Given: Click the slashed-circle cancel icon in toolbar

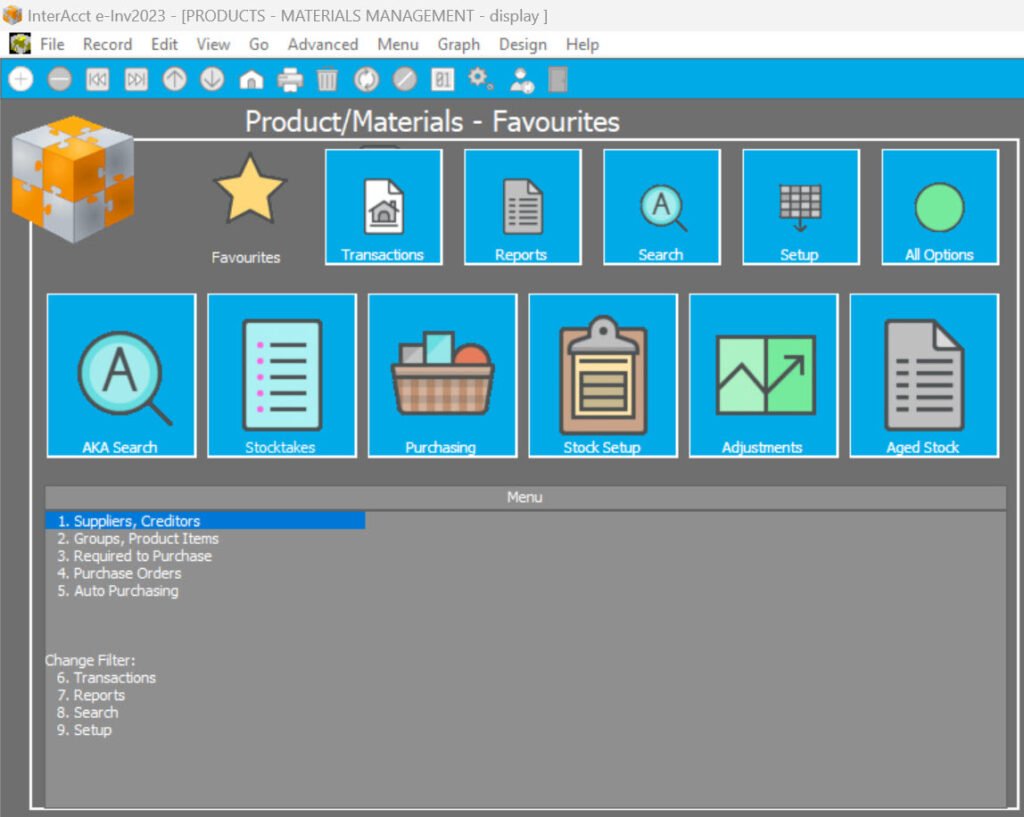Looking at the screenshot, I should click(405, 80).
